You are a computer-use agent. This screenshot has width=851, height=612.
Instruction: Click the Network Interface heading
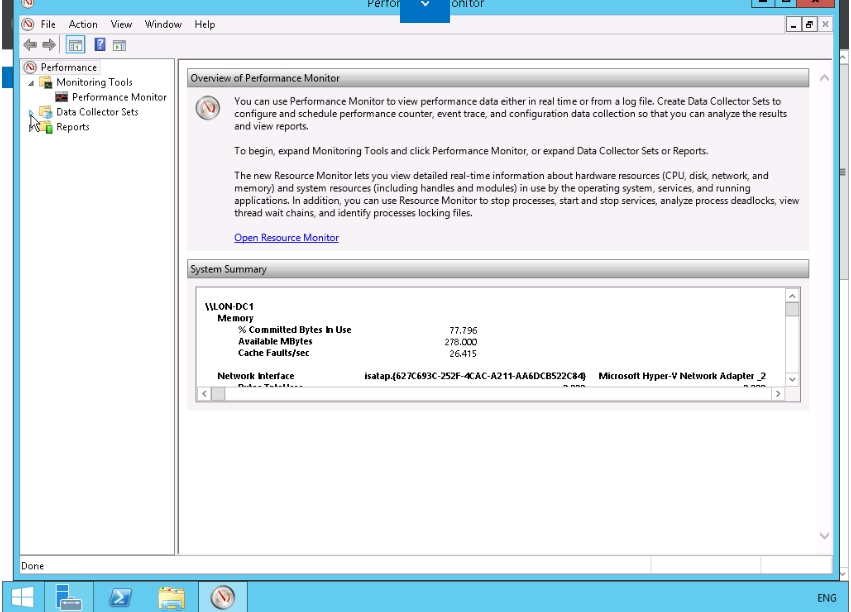[256, 376]
